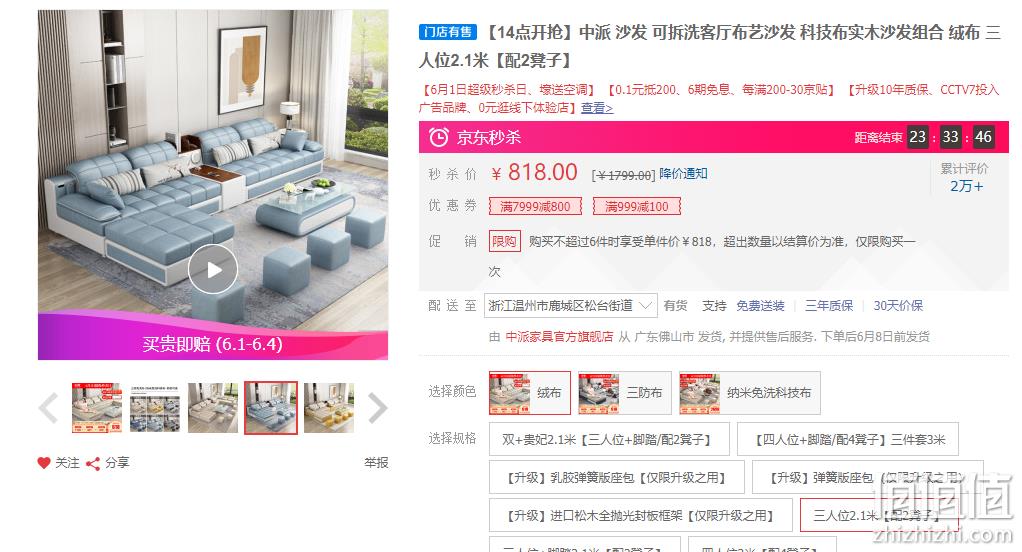Image resolution: width=1022 pixels, height=552 pixels.
Task: Click the 分享 share icon
Action: tap(93, 463)
